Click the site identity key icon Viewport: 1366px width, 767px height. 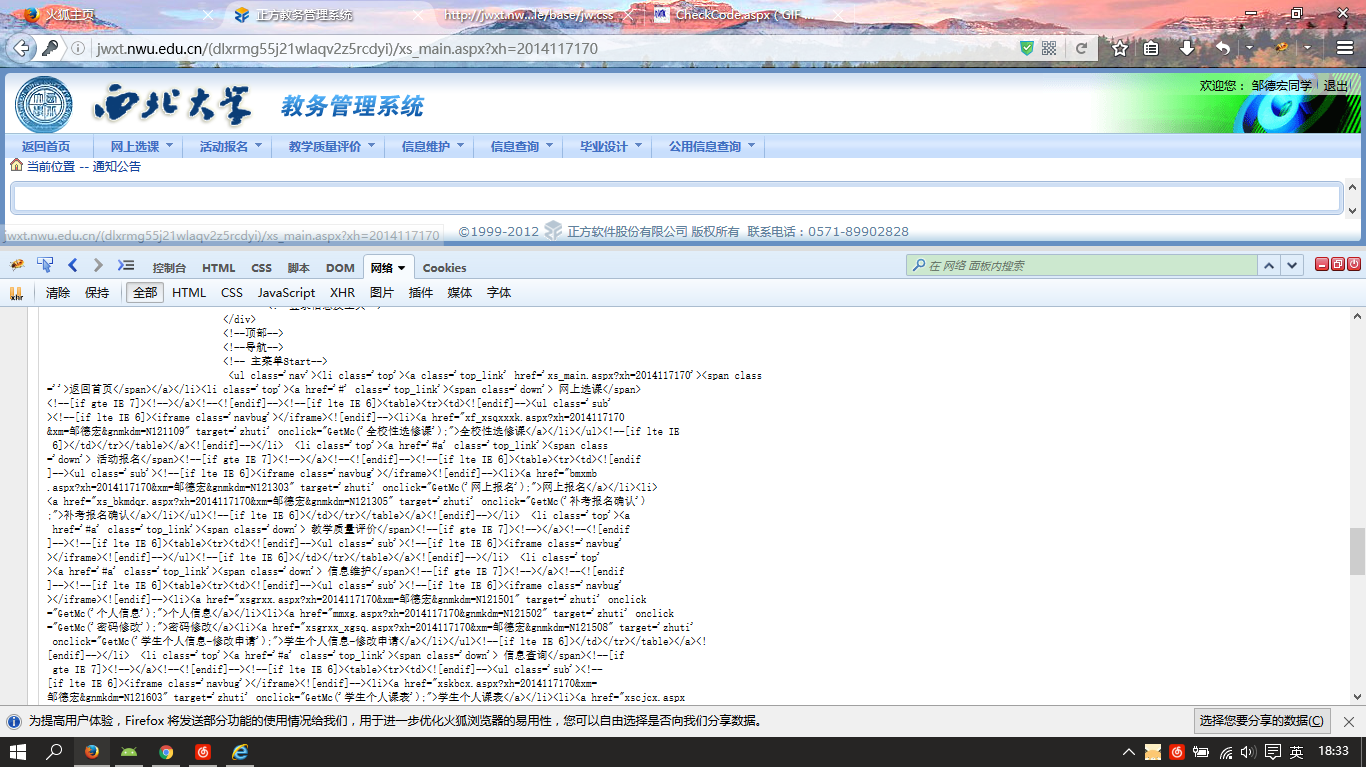[x=51, y=48]
